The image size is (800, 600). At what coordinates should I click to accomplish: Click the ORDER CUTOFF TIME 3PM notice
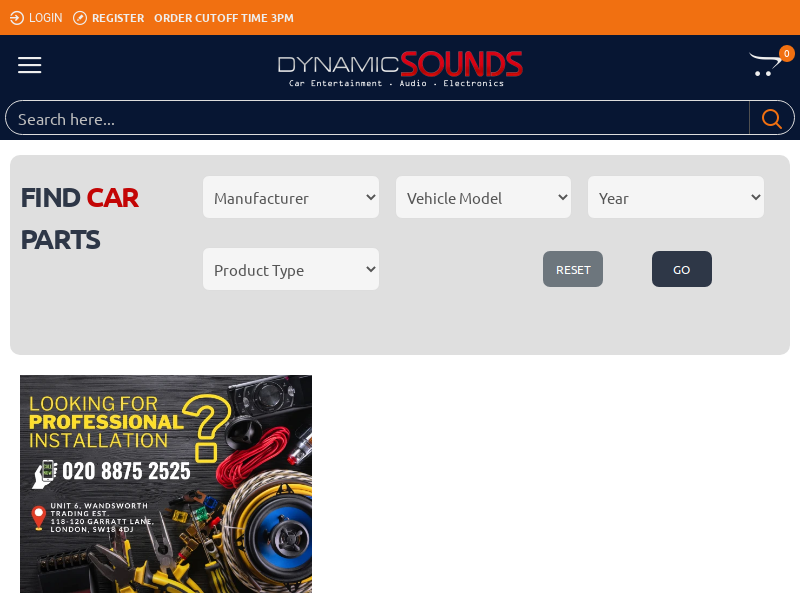pos(224,18)
